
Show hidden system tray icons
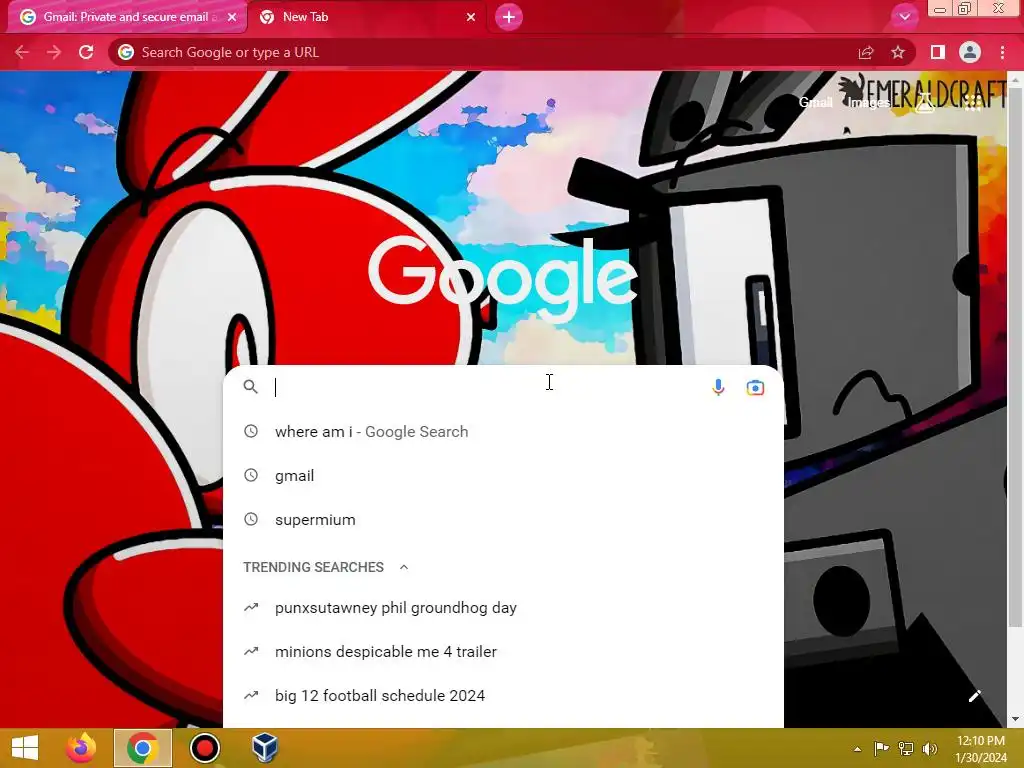857,749
